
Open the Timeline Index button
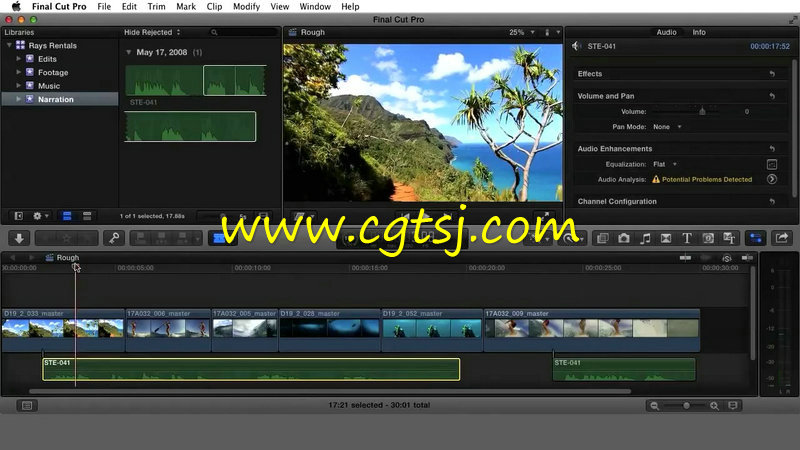27,405
